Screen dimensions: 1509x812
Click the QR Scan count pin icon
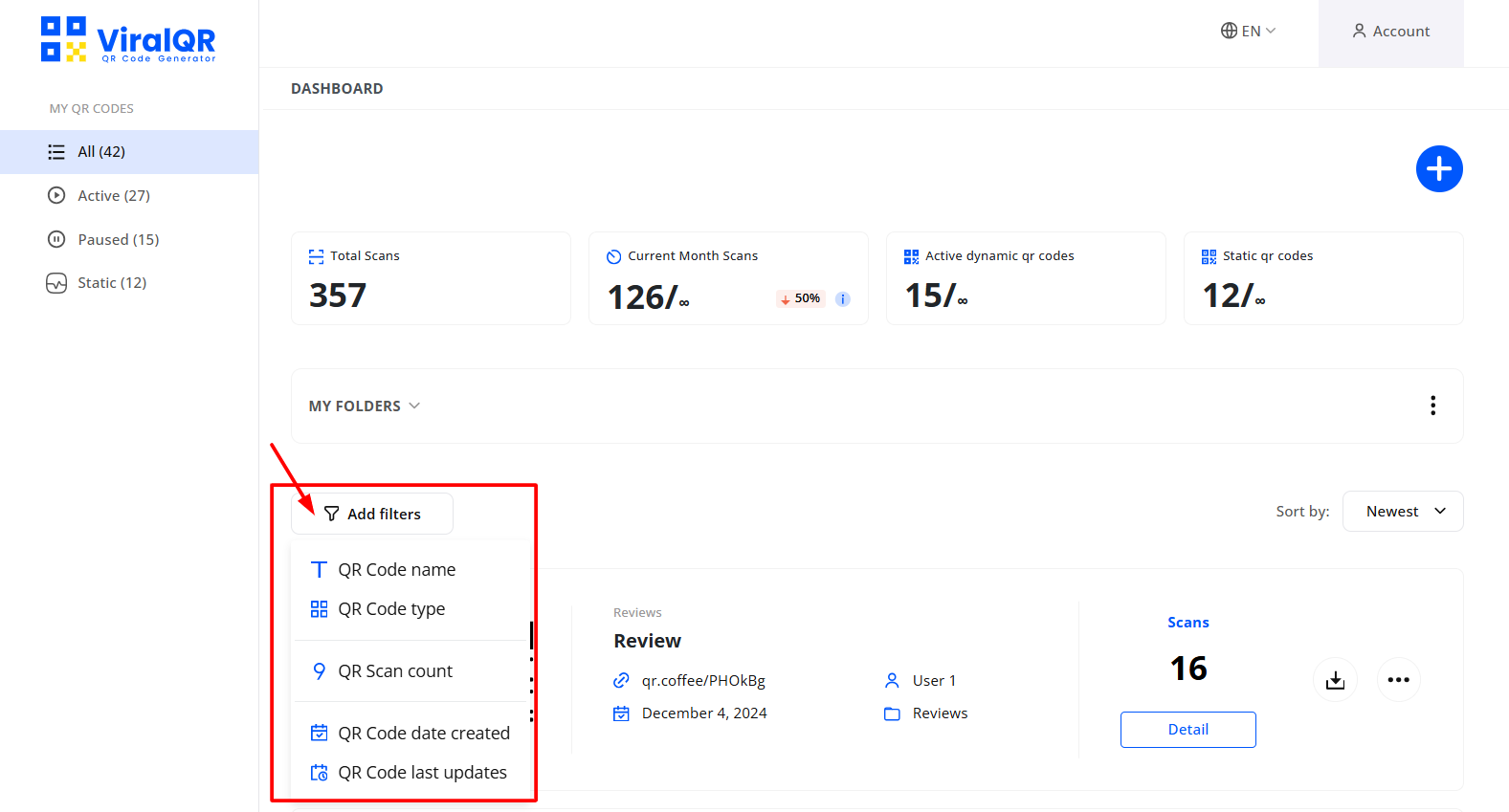[x=320, y=671]
